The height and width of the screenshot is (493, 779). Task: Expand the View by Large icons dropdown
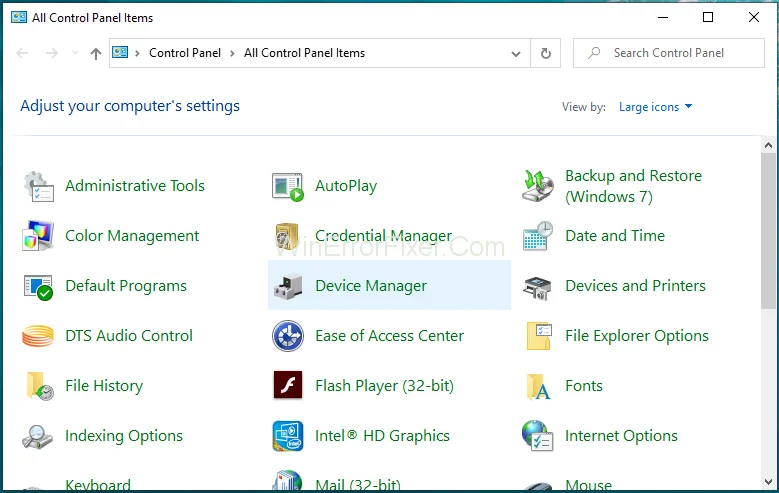[x=656, y=107]
